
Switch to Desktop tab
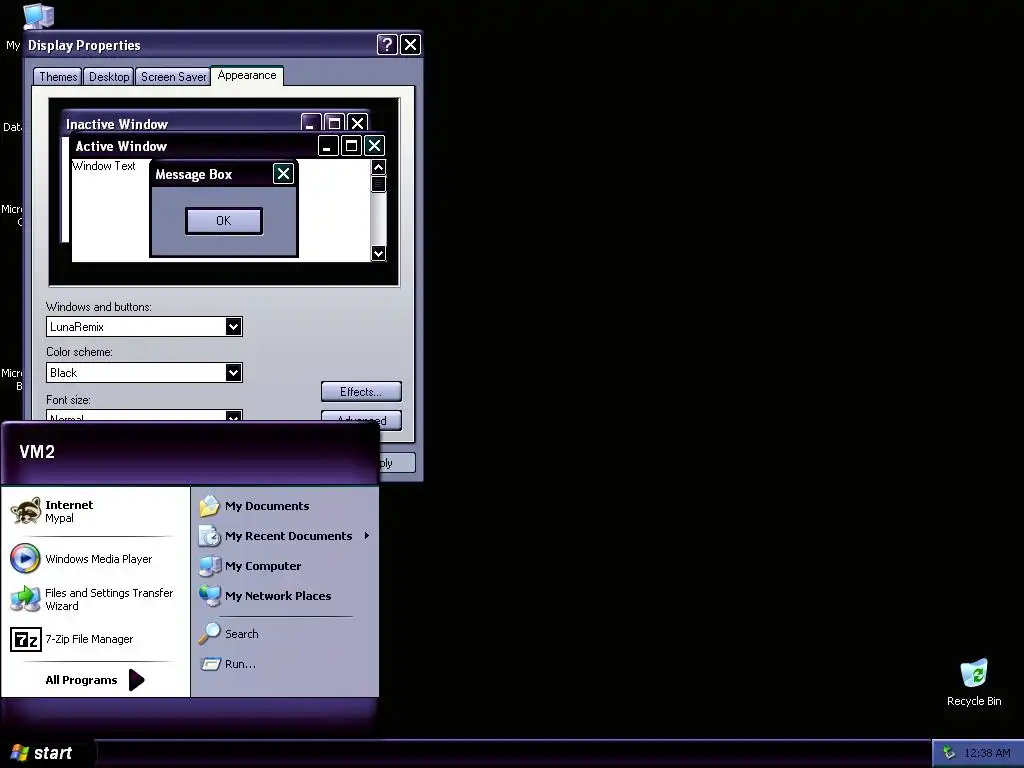pyautogui.click(x=108, y=77)
